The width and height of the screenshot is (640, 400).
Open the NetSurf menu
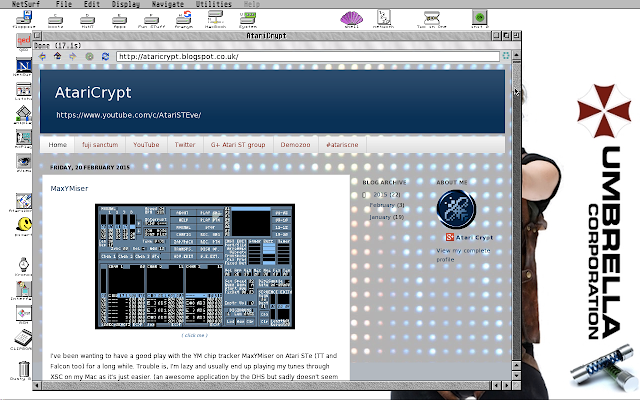tap(26, 4)
